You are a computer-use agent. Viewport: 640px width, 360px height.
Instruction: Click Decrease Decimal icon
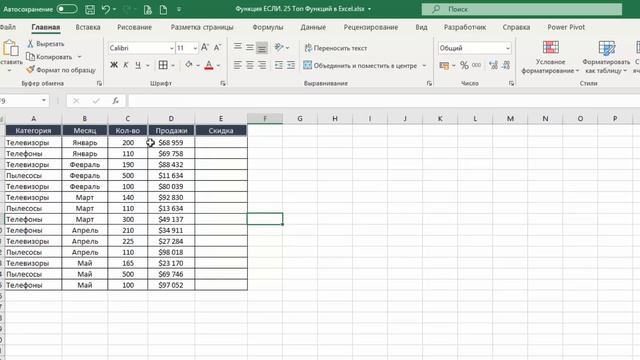(506, 65)
